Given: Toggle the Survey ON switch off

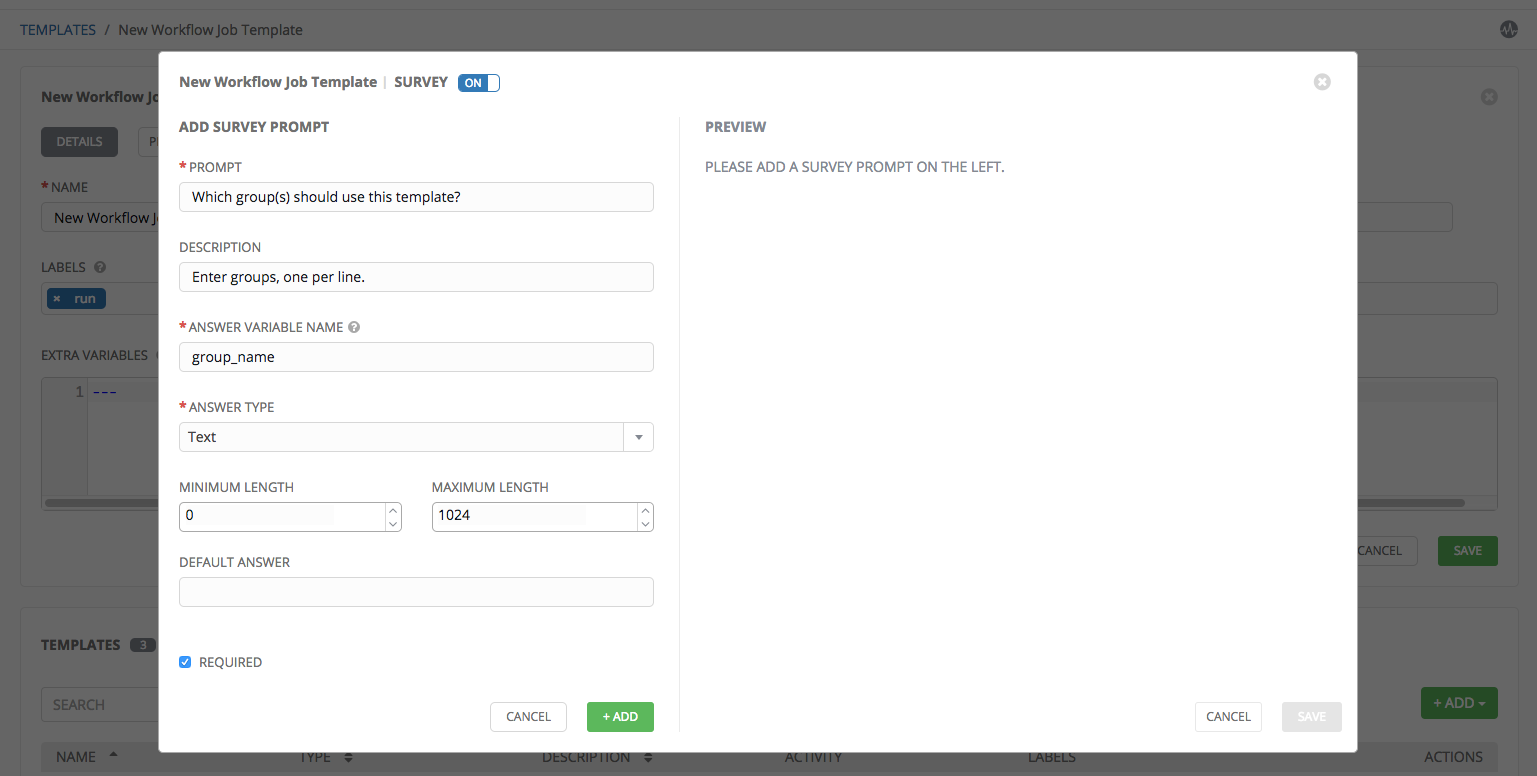Looking at the screenshot, I should click(x=478, y=83).
